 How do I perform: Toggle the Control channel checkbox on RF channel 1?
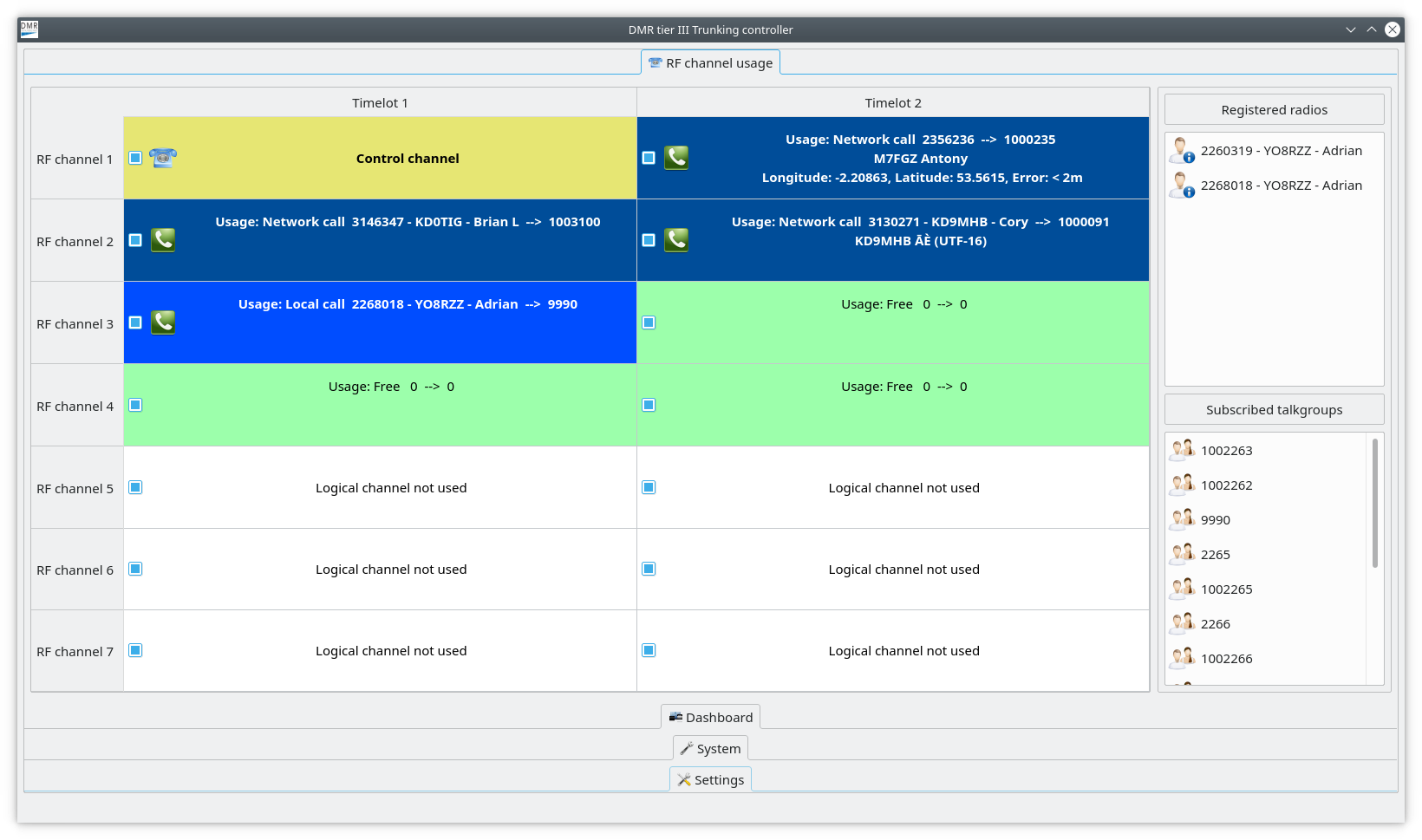click(135, 158)
